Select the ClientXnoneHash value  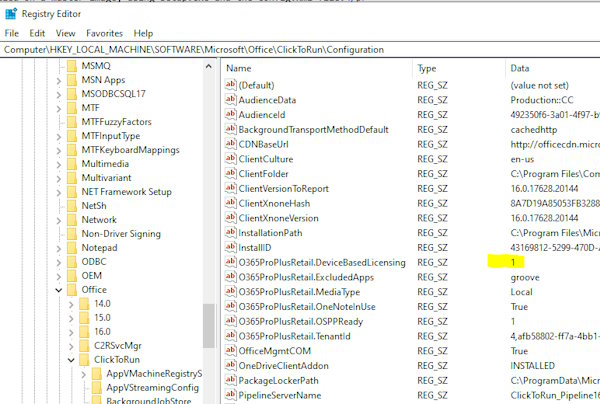point(274,203)
